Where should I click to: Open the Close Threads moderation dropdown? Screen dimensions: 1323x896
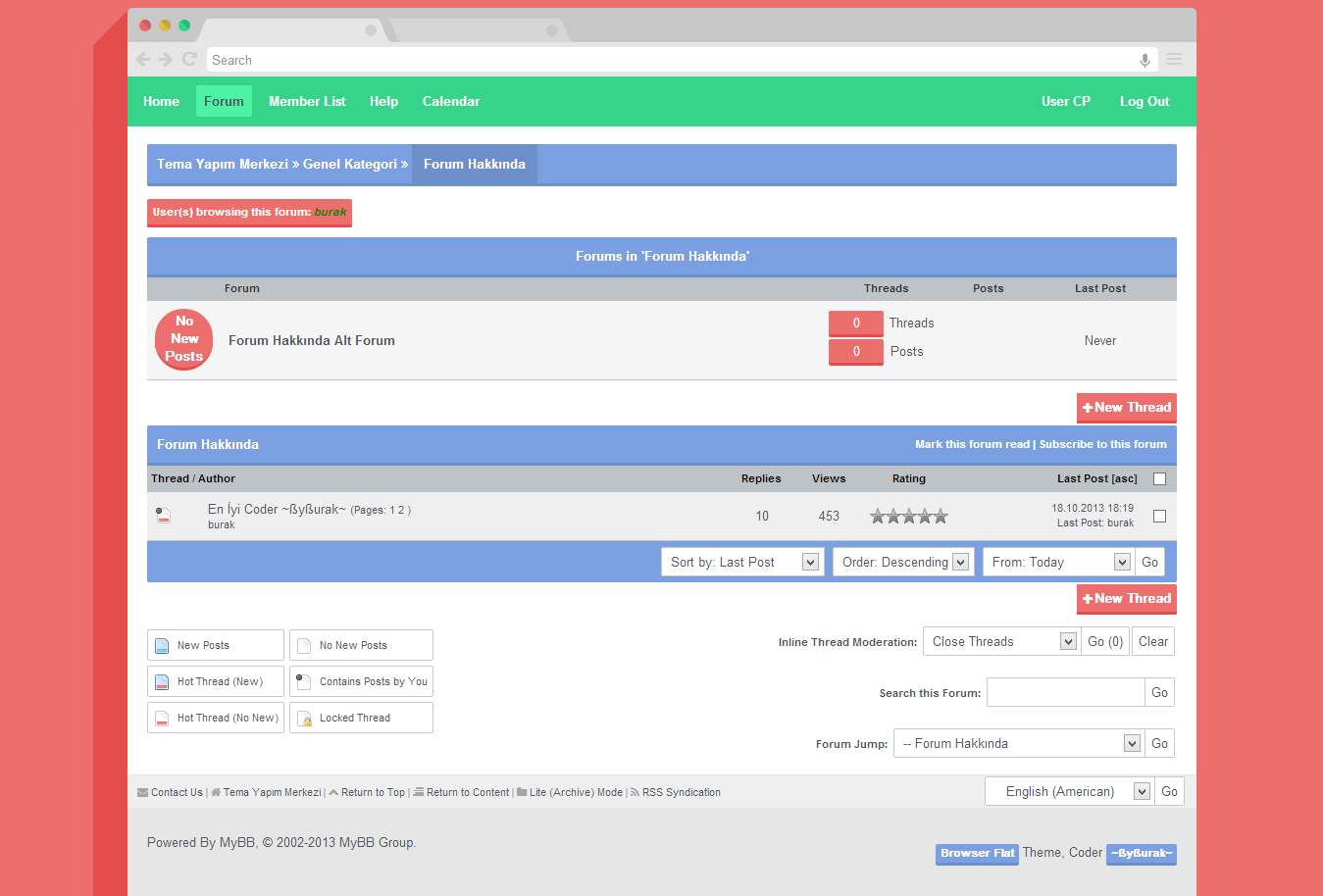pos(1001,641)
